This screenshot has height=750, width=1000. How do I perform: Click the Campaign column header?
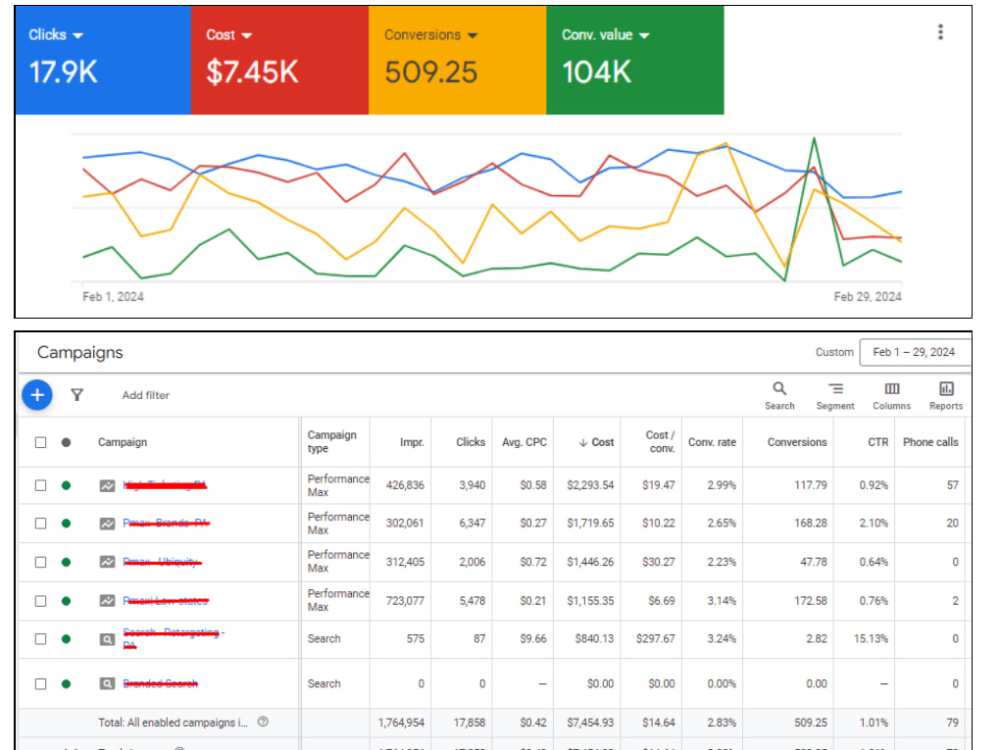122,443
